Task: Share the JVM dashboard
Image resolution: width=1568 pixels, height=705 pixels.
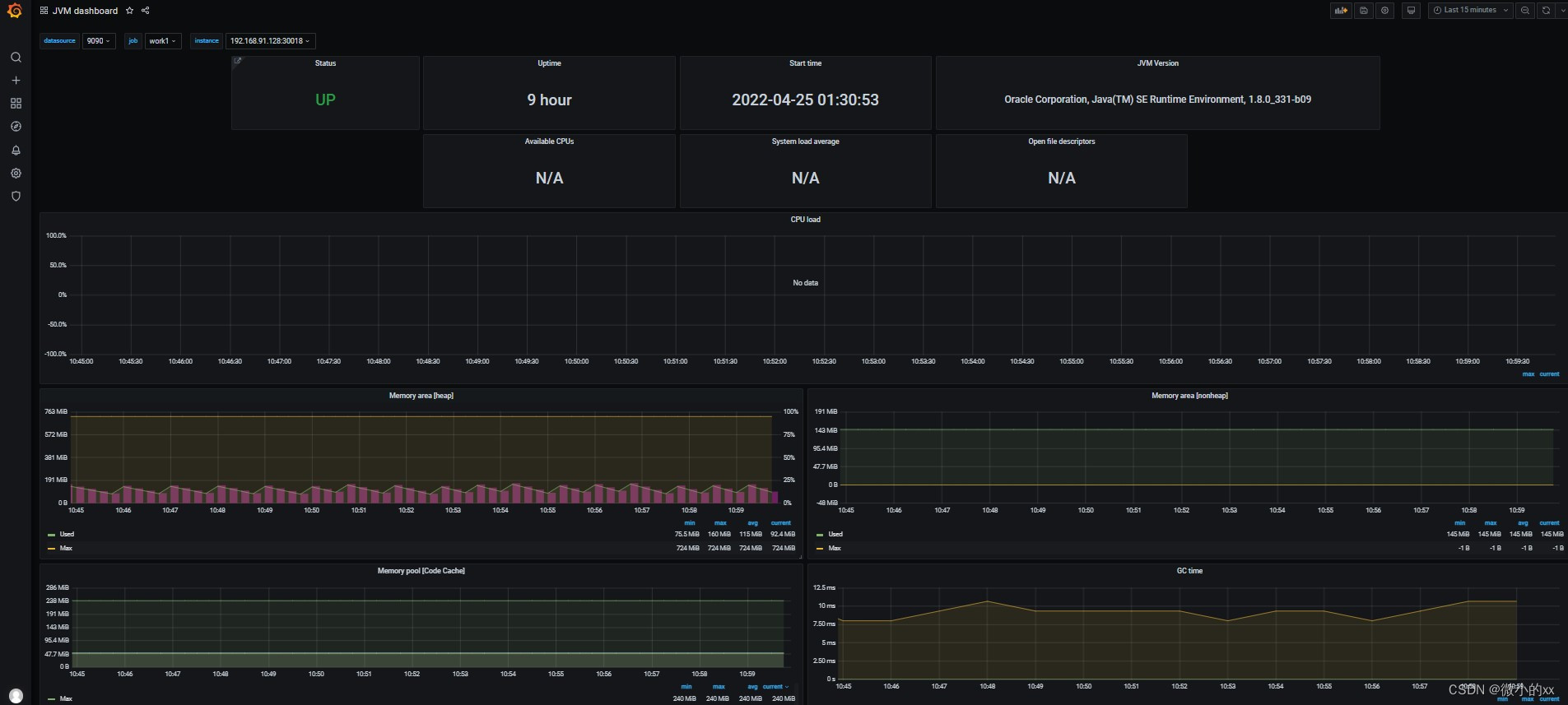Action: [x=146, y=11]
